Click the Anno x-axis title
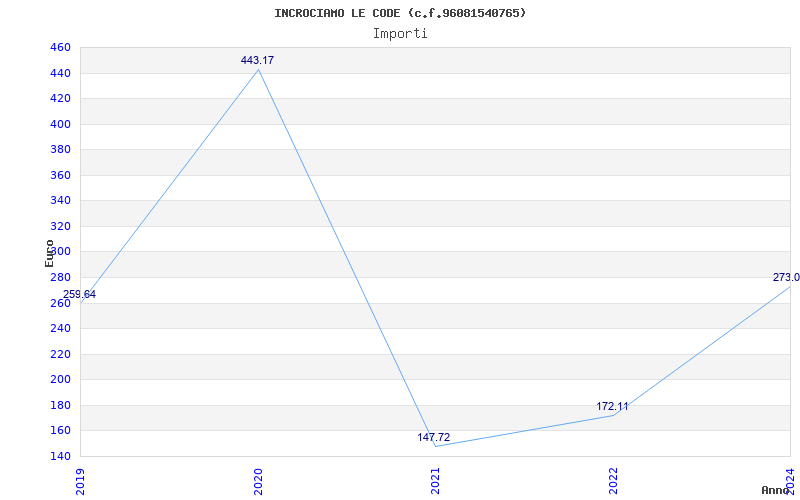The image size is (800, 500). (x=775, y=490)
